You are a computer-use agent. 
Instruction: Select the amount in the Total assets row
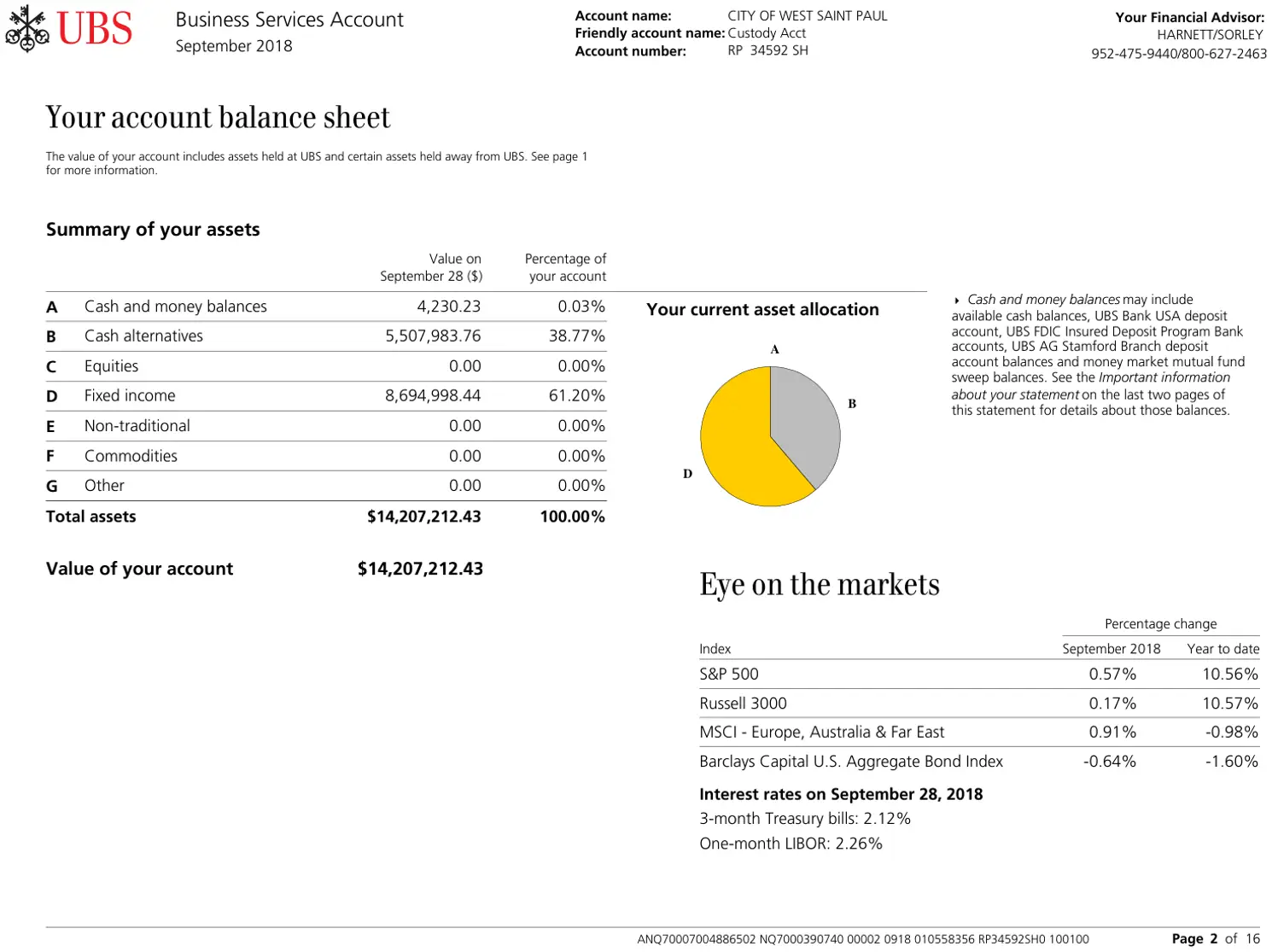coord(424,517)
